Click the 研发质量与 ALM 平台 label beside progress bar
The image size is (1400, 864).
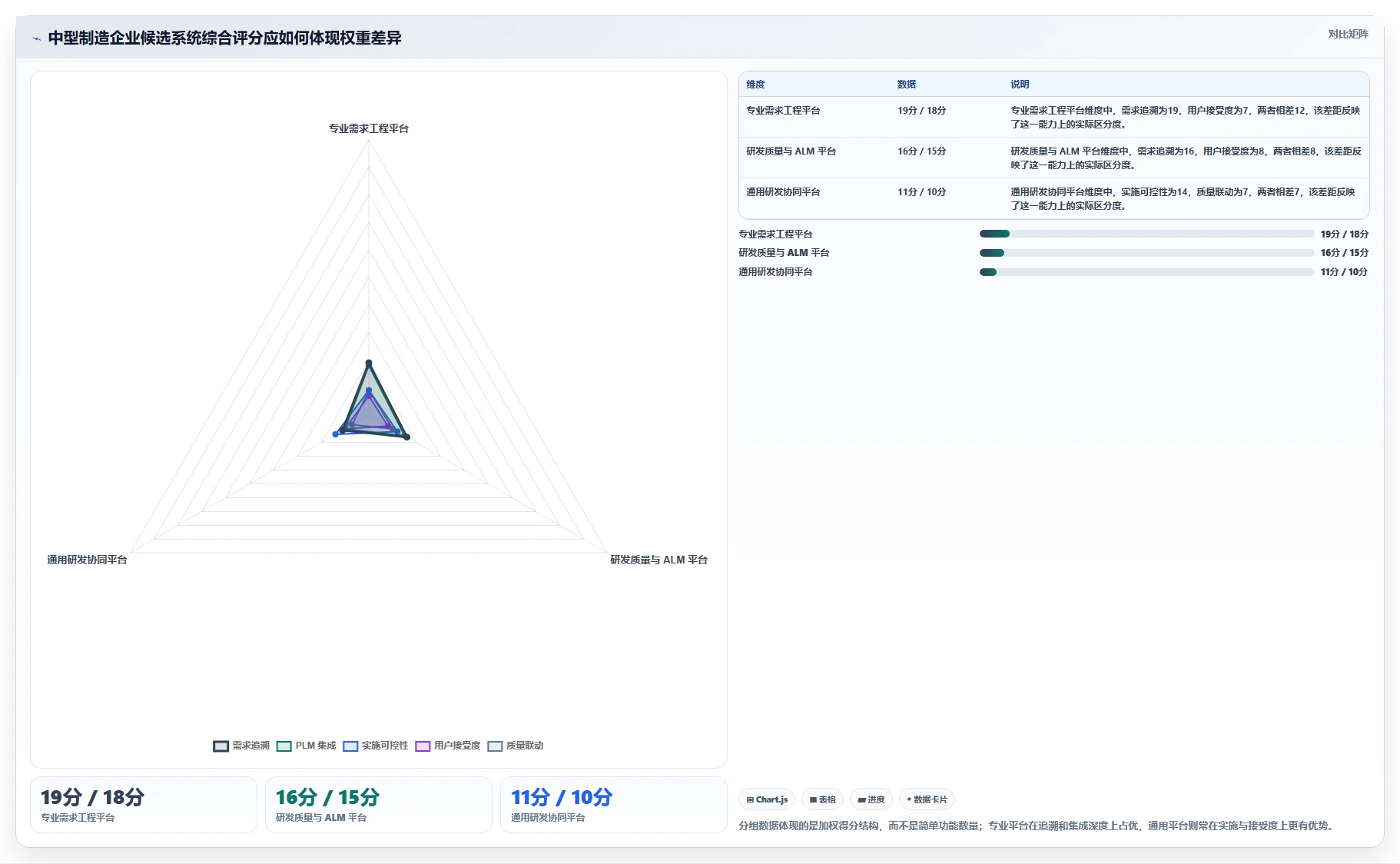pos(784,253)
